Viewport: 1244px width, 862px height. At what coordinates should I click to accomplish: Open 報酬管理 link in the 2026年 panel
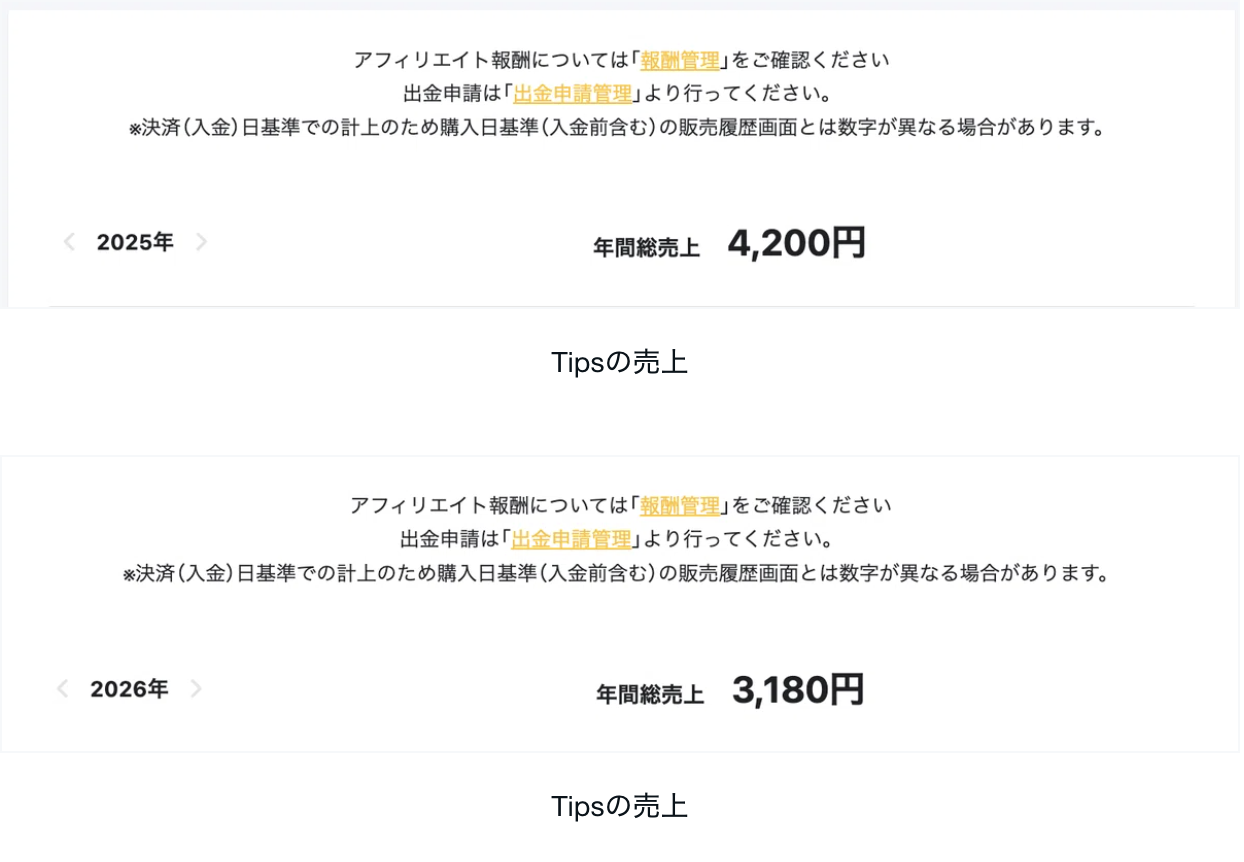point(680,506)
